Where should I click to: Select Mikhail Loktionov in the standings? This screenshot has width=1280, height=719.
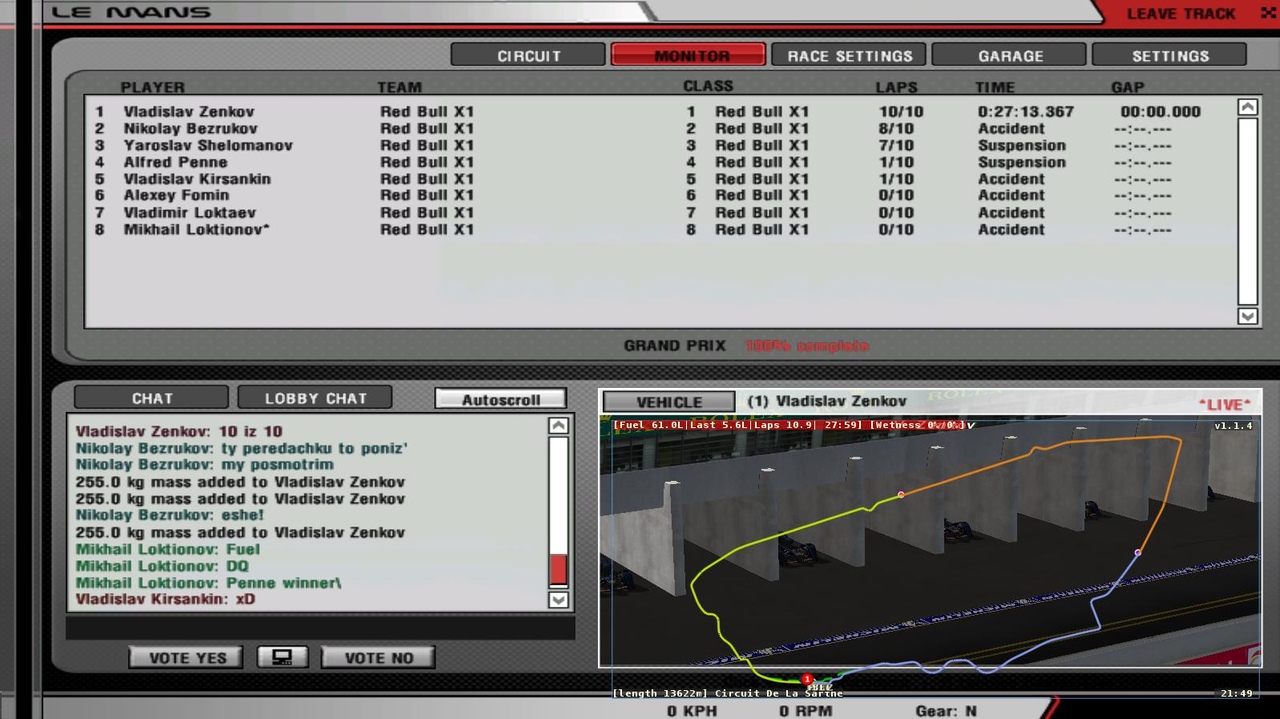[x=660, y=230]
